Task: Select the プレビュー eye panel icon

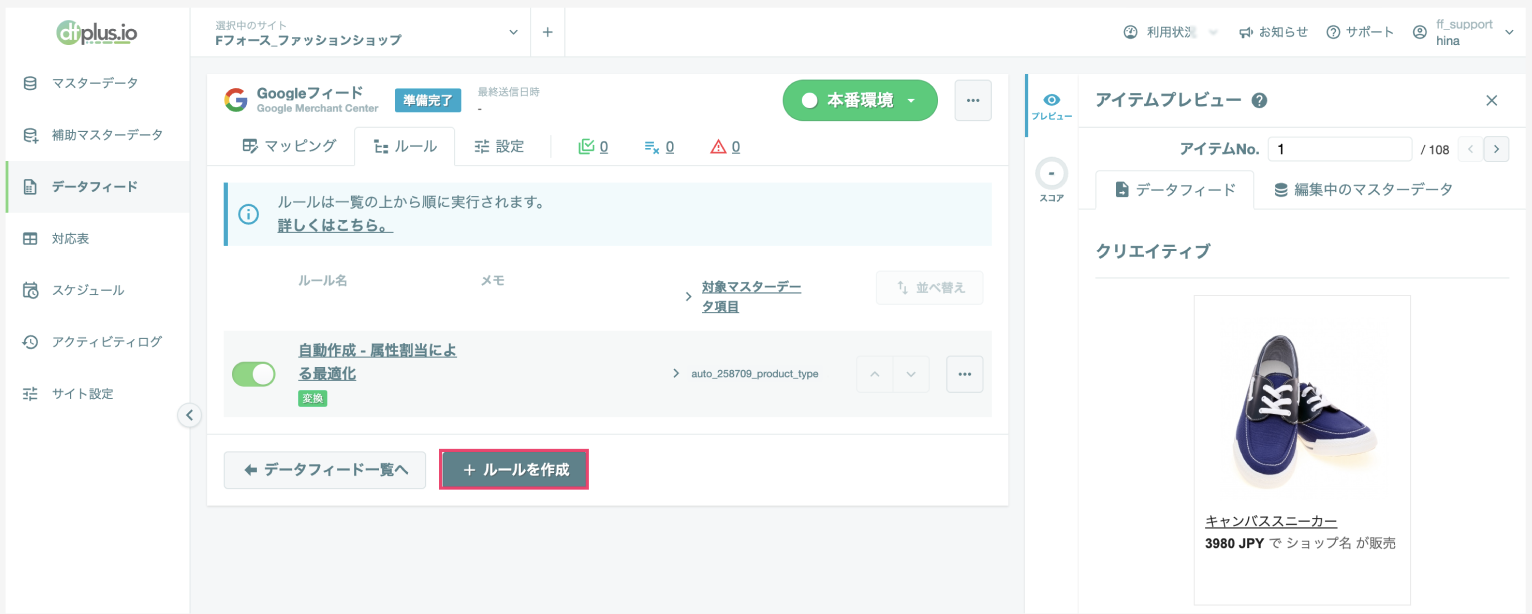Action: tap(1051, 106)
